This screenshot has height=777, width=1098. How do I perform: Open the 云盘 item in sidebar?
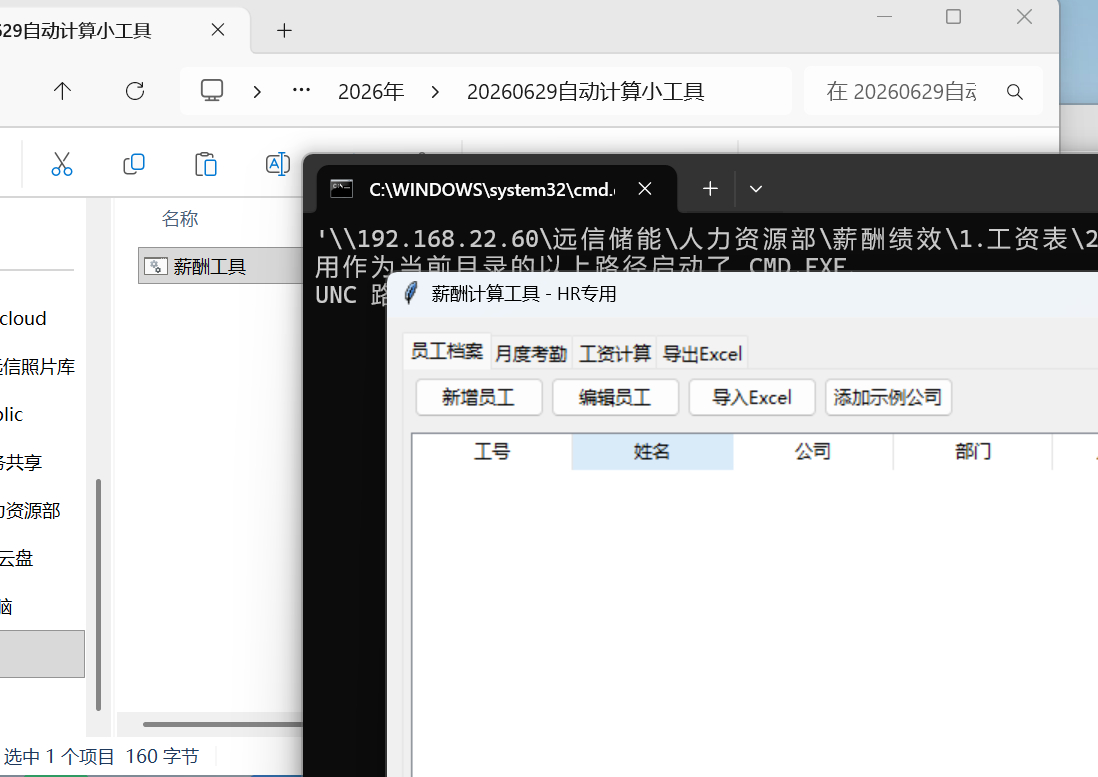pyautogui.click(x=17, y=558)
